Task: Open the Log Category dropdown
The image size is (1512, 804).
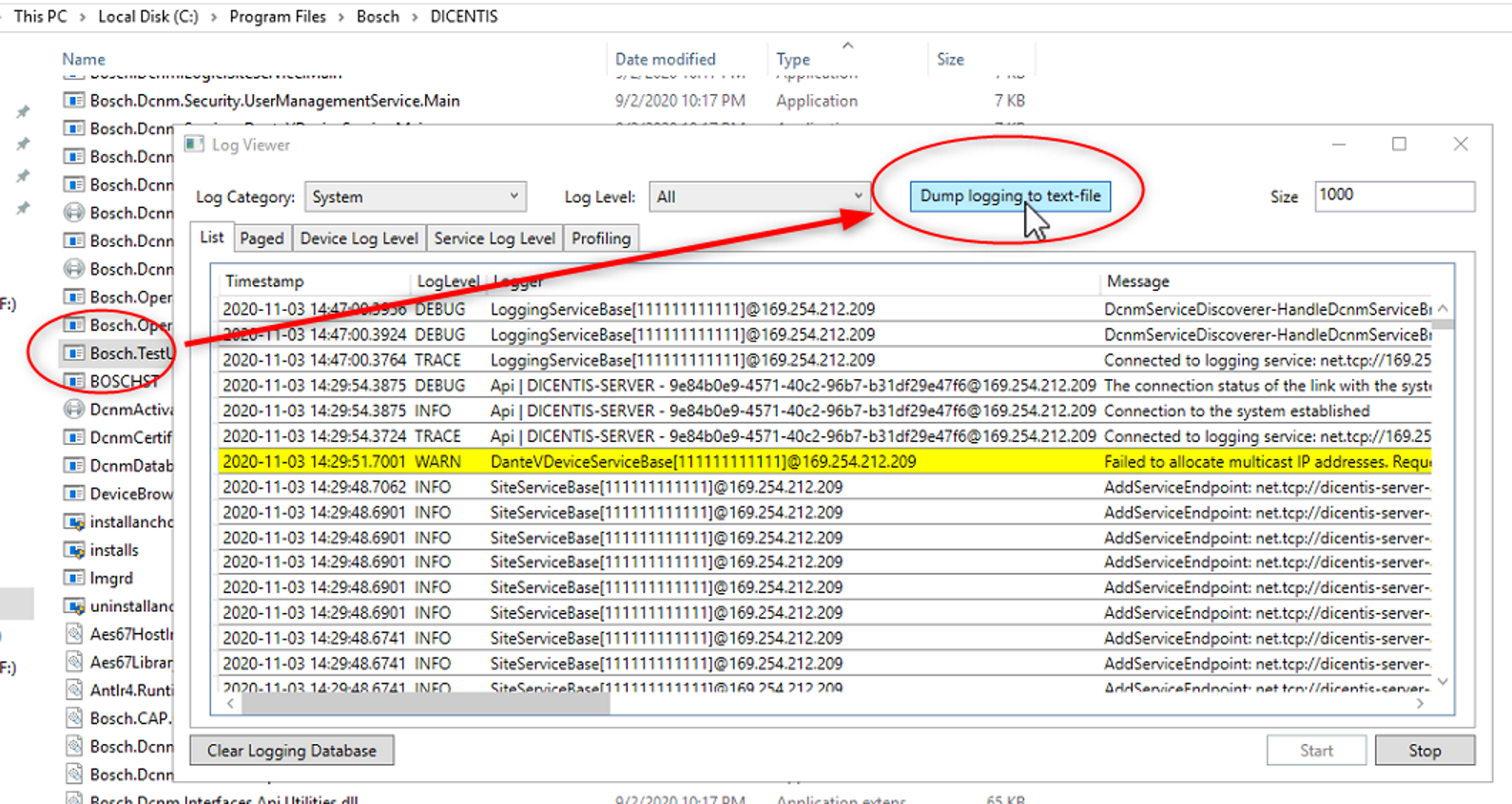Action: click(415, 197)
